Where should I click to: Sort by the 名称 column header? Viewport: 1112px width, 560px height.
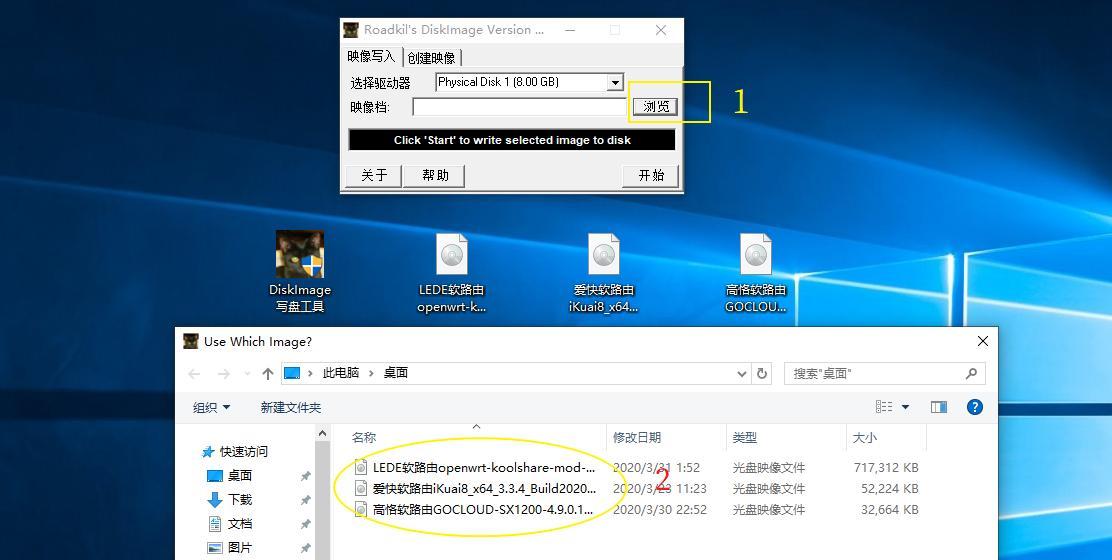[x=364, y=438]
